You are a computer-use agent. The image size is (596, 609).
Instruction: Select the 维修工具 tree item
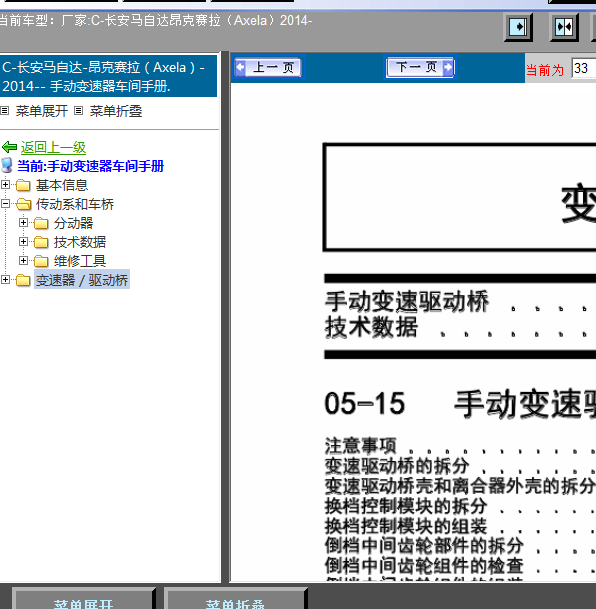coord(80,261)
